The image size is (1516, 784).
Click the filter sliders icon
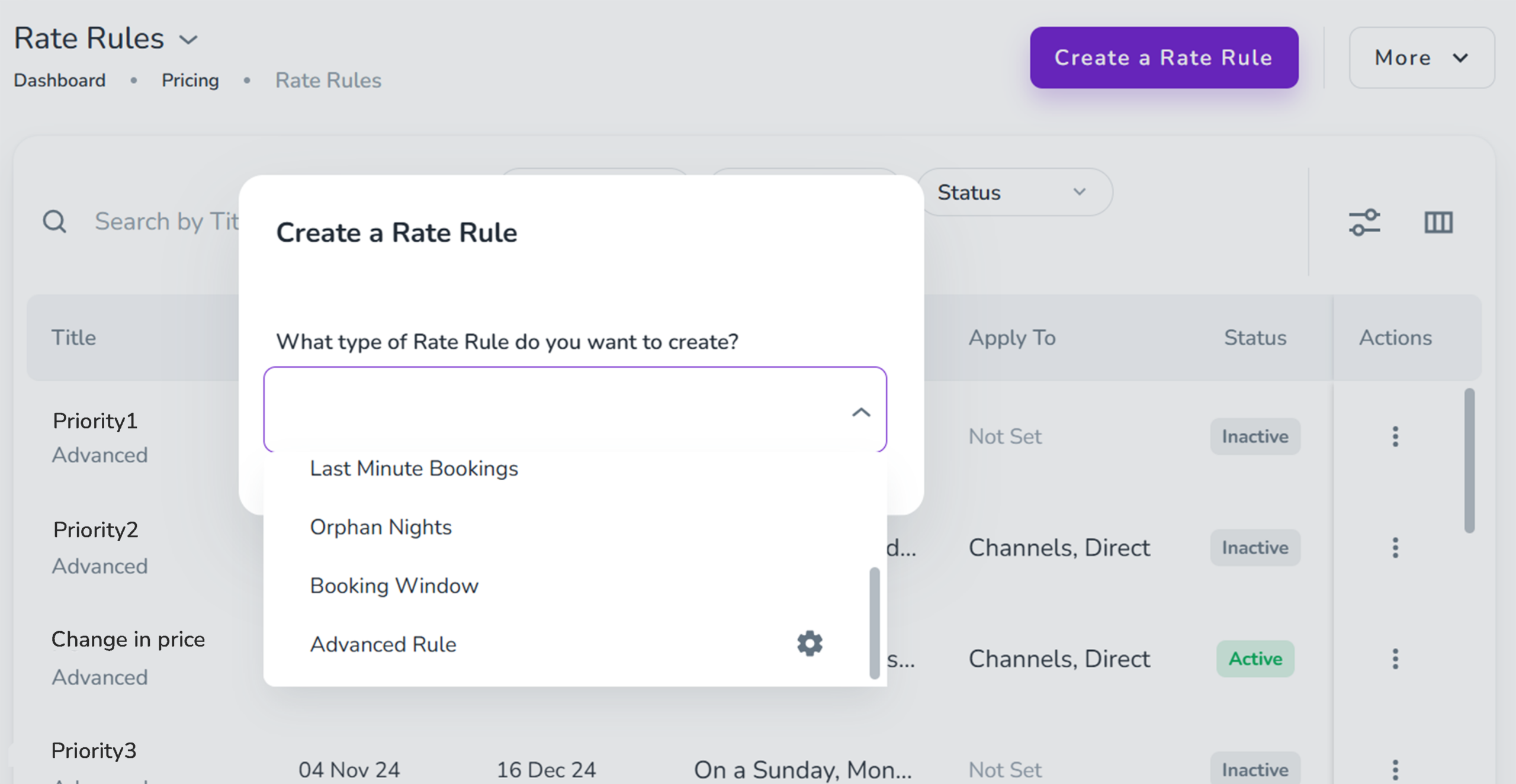point(1364,223)
